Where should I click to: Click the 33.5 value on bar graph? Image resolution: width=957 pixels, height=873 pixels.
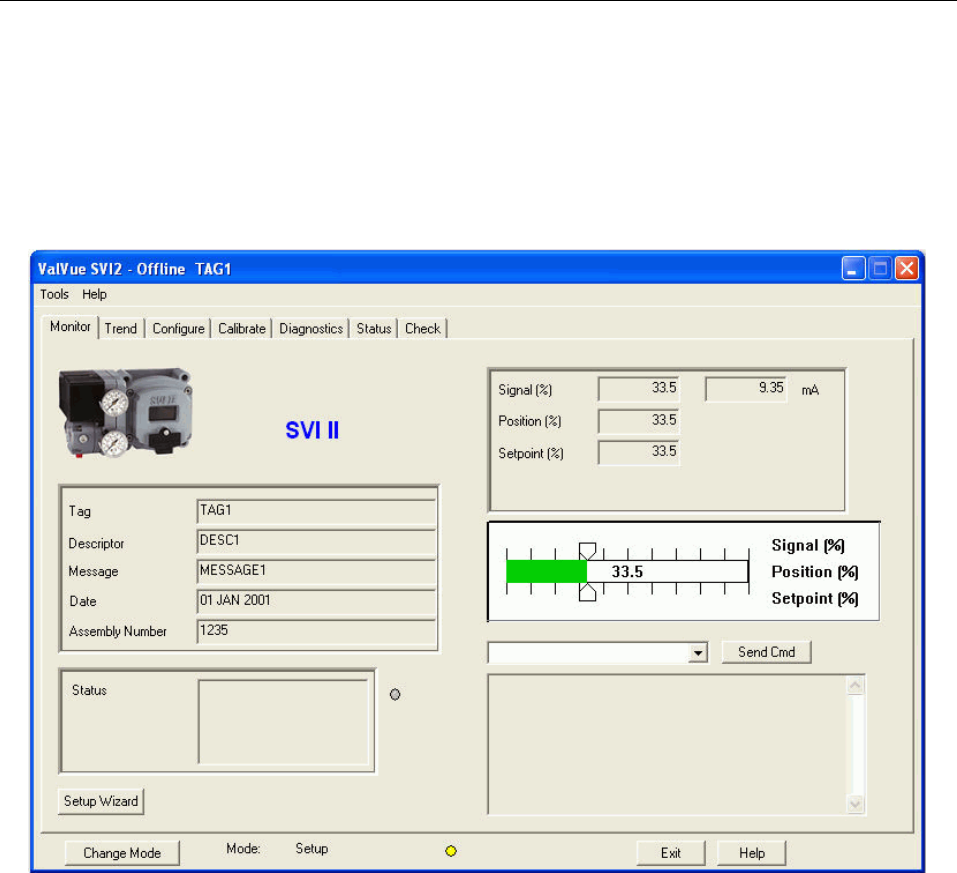coord(627,572)
